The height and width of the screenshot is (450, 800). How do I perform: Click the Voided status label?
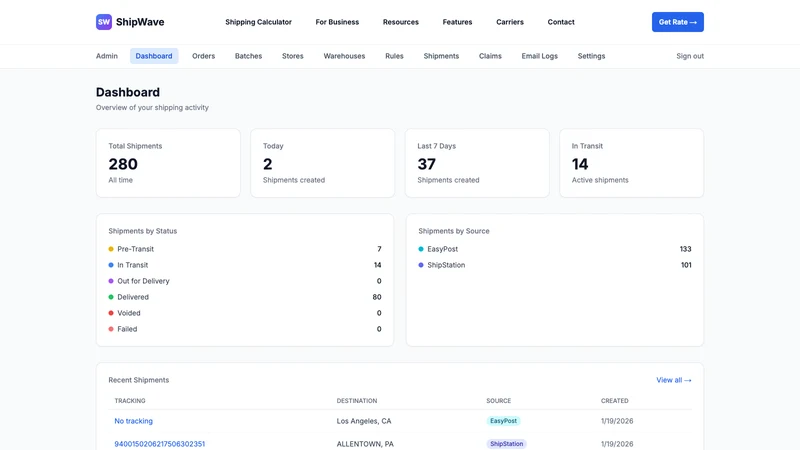[x=129, y=313]
